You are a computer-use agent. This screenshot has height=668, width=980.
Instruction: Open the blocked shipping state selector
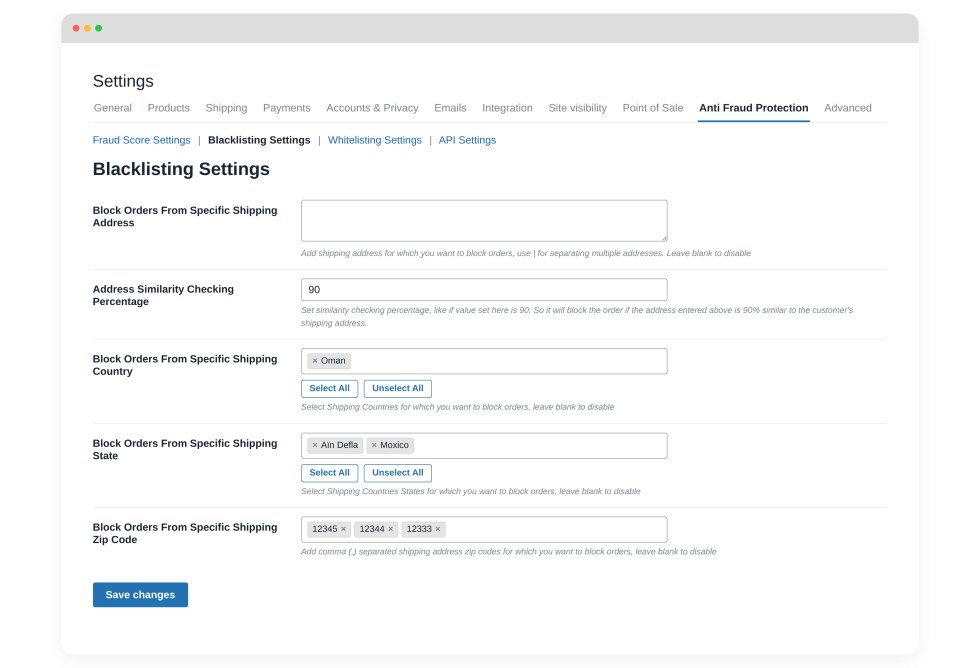tap(484, 446)
